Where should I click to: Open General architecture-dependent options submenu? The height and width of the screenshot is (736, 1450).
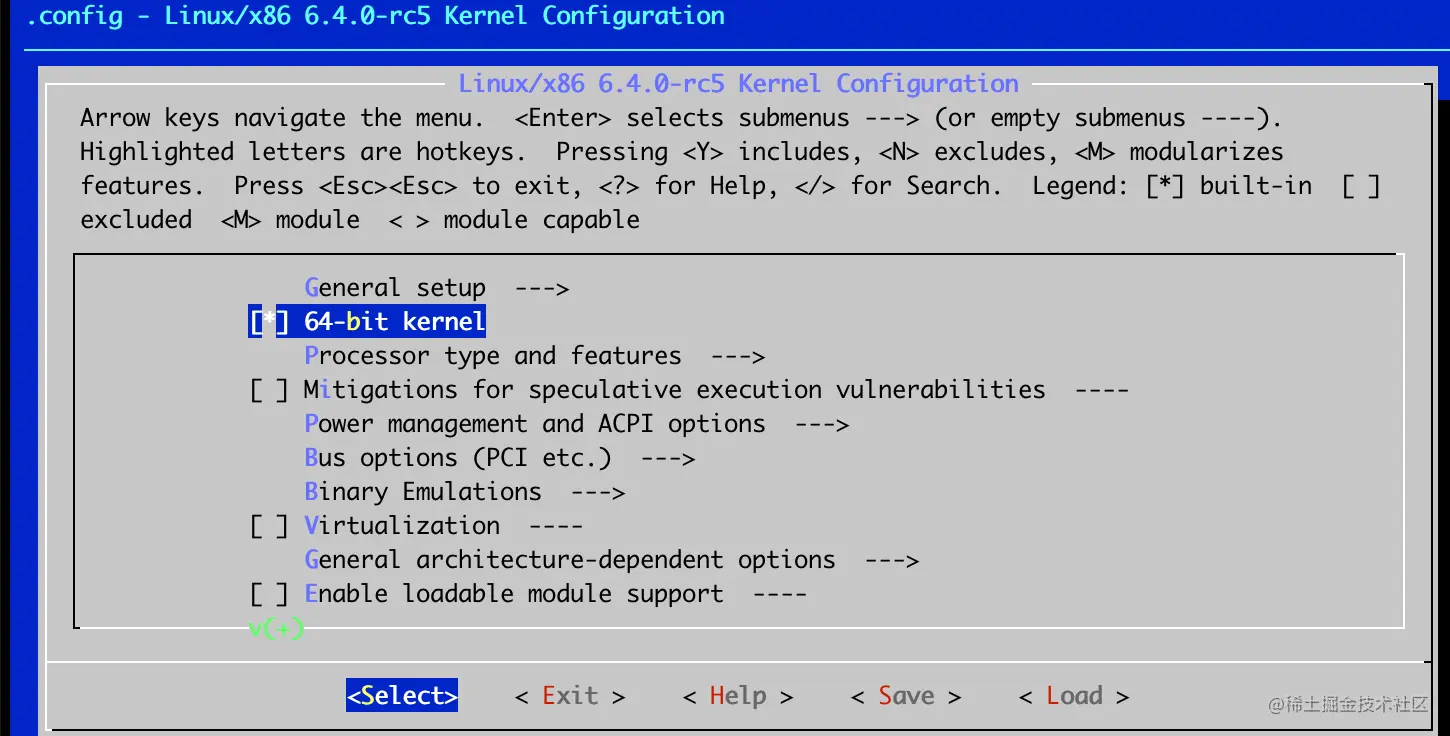(611, 560)
